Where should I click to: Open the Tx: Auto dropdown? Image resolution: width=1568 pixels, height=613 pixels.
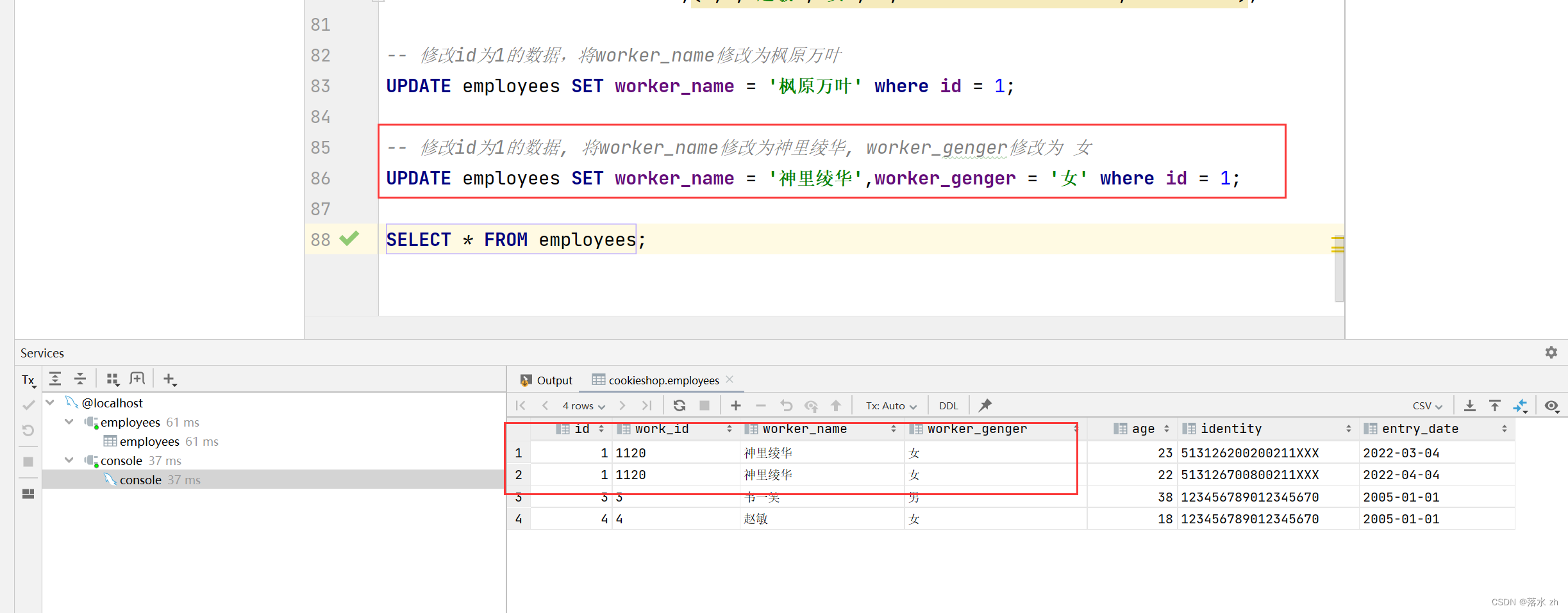tap(891, 406)
